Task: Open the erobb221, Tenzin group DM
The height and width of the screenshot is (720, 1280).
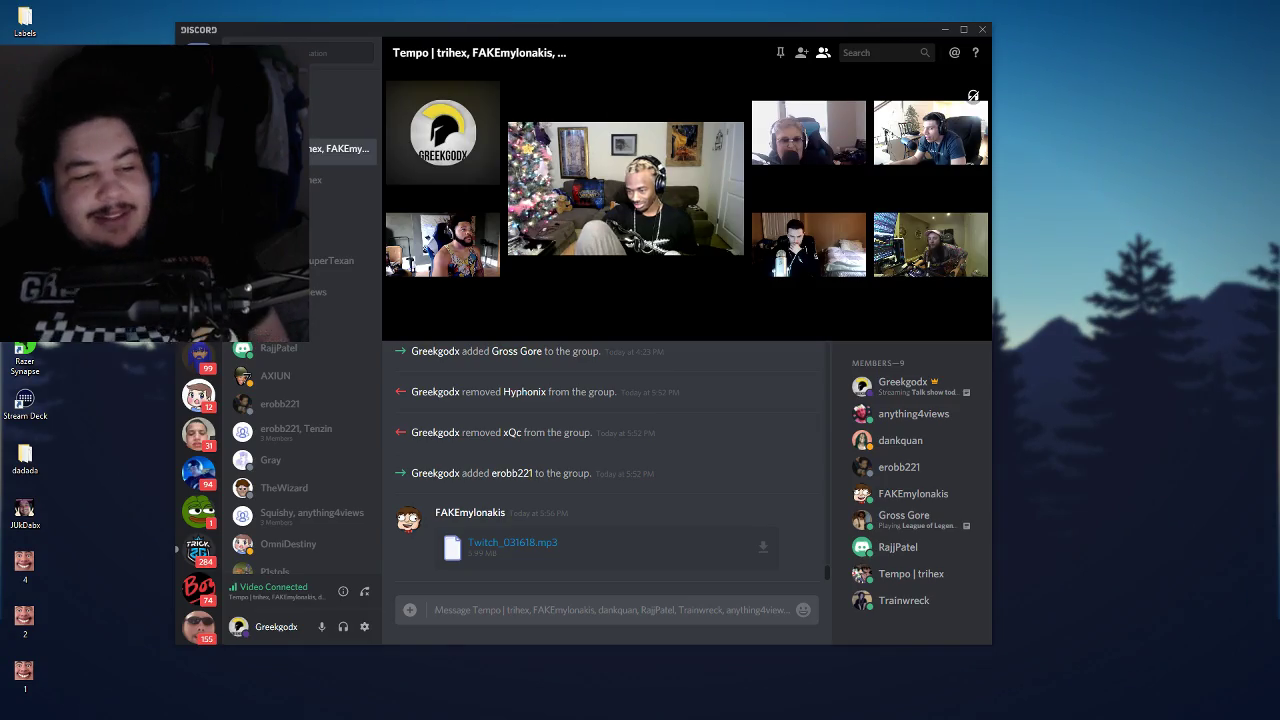Action: pyautogui.click(x=300, y=432)
